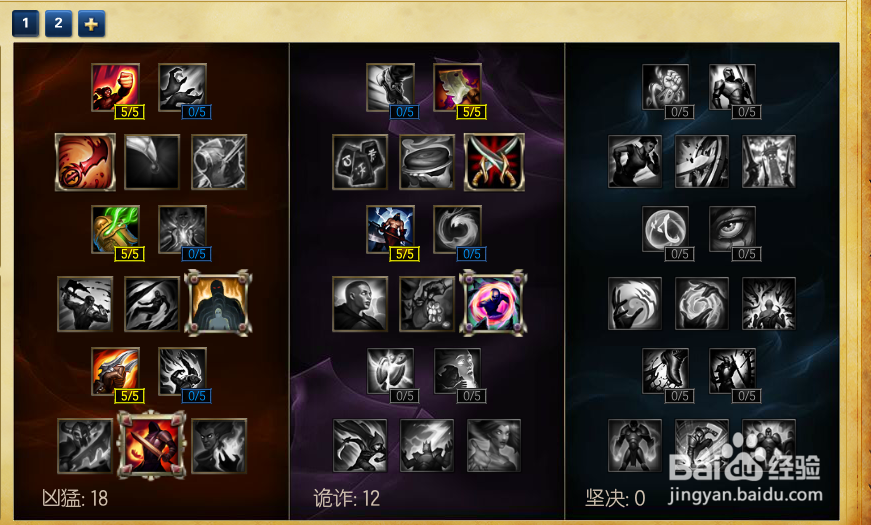Open mastery page 1 tab
The width and height of the screenshot is (871, 525).
tap(26, 23)
